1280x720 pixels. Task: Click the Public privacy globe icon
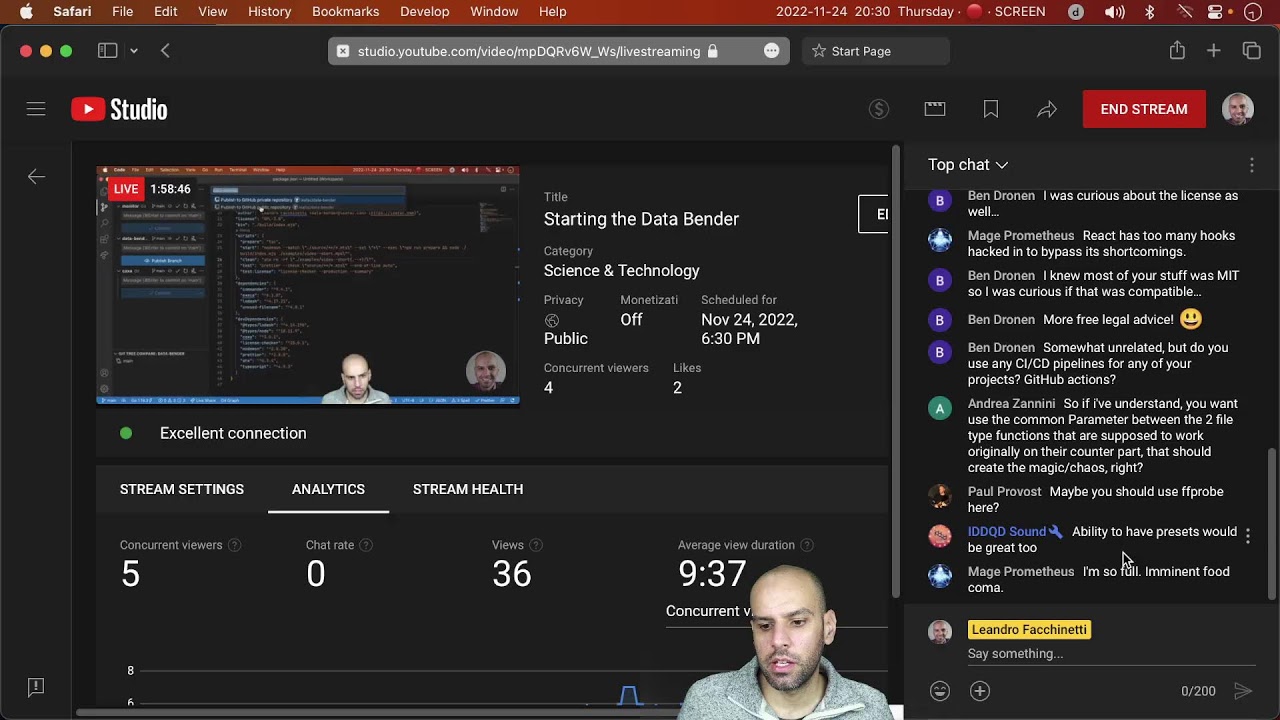click(552, 320)
